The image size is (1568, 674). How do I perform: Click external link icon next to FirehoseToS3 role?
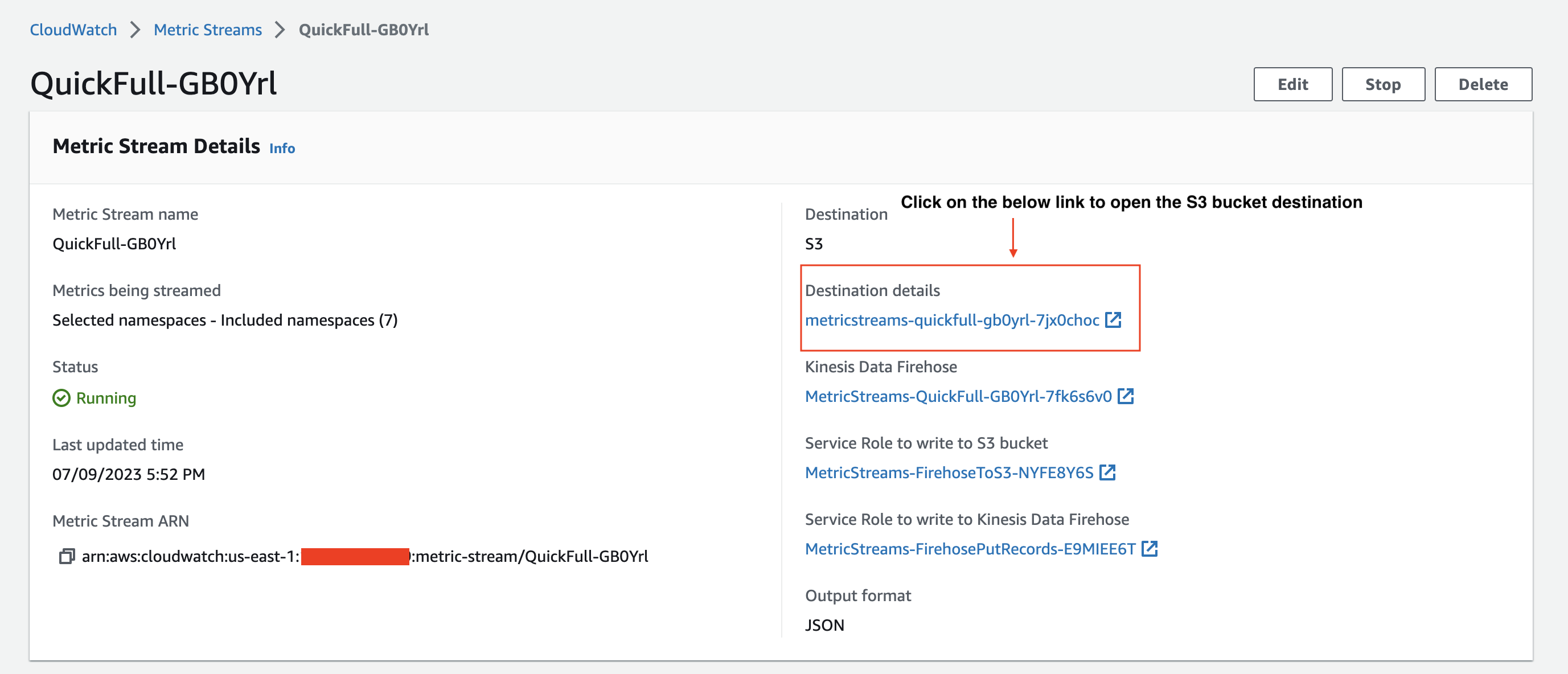(x=1107, y=472)
